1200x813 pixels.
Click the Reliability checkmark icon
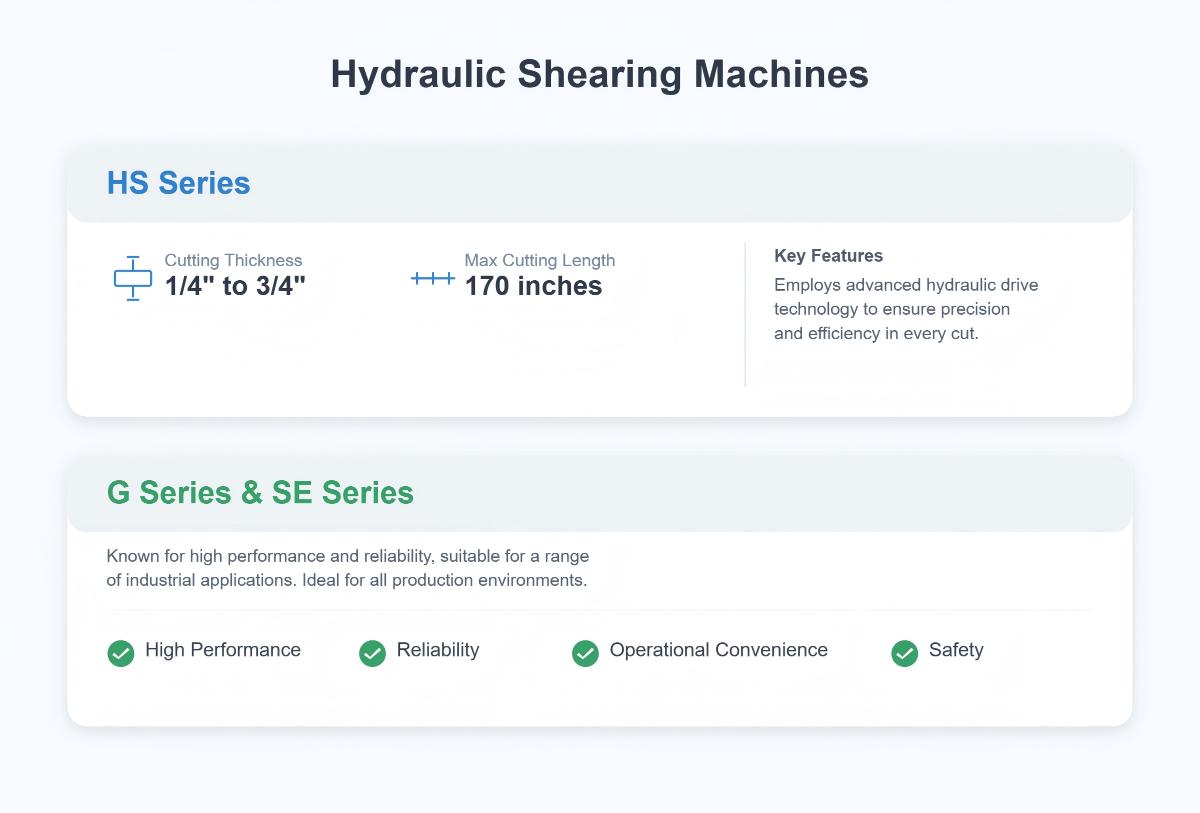(372, 653)
